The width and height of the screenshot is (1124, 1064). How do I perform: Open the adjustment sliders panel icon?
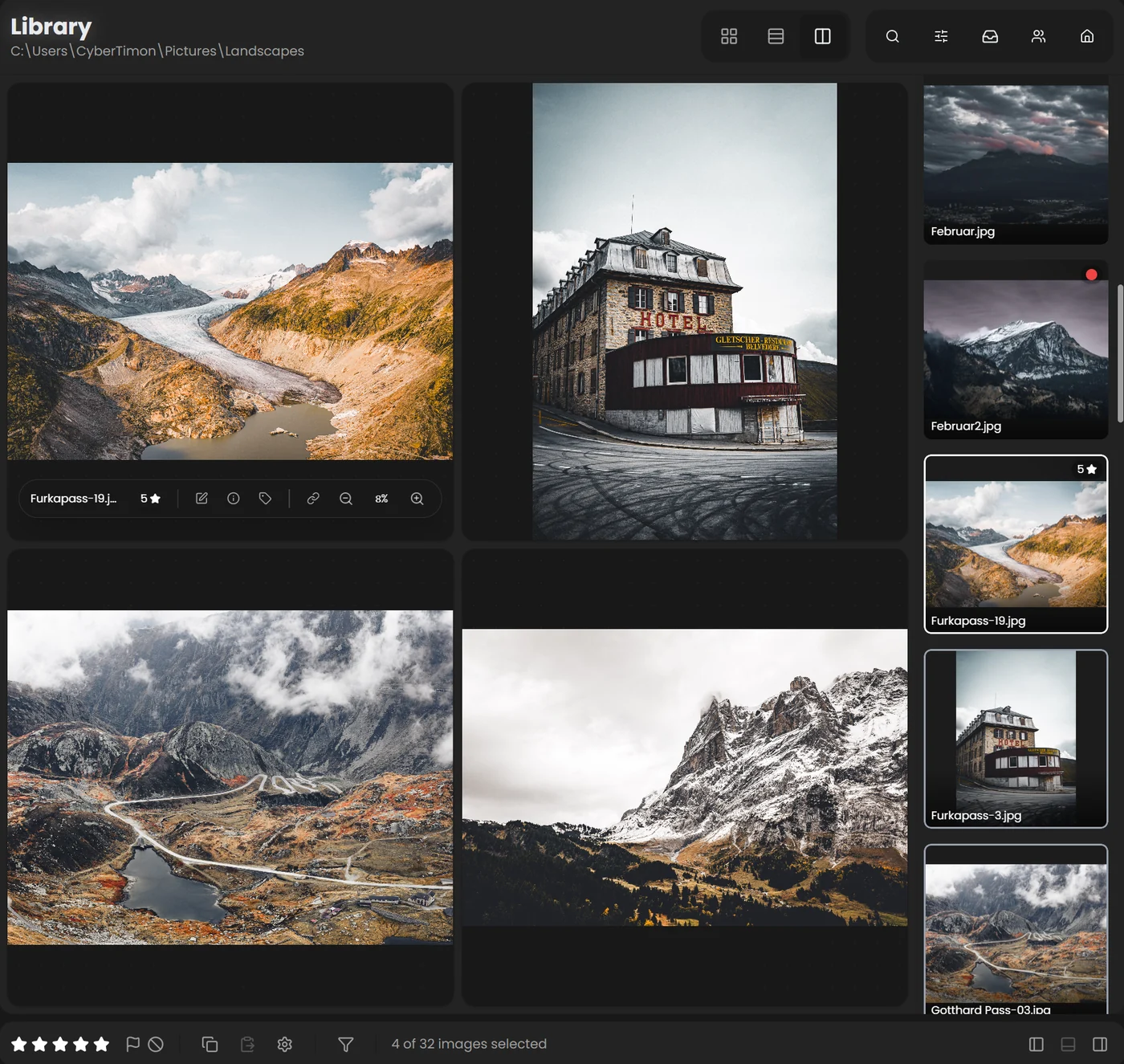pos(941,36)
